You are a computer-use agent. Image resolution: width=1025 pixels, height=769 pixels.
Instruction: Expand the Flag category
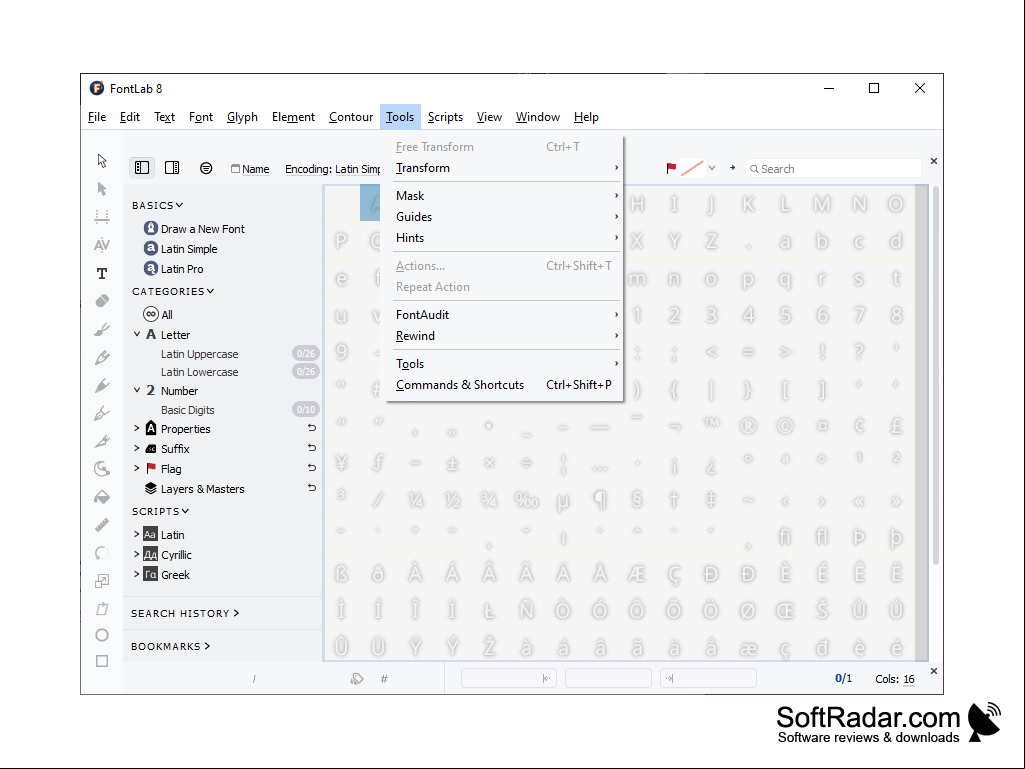[x=137, y=468]
